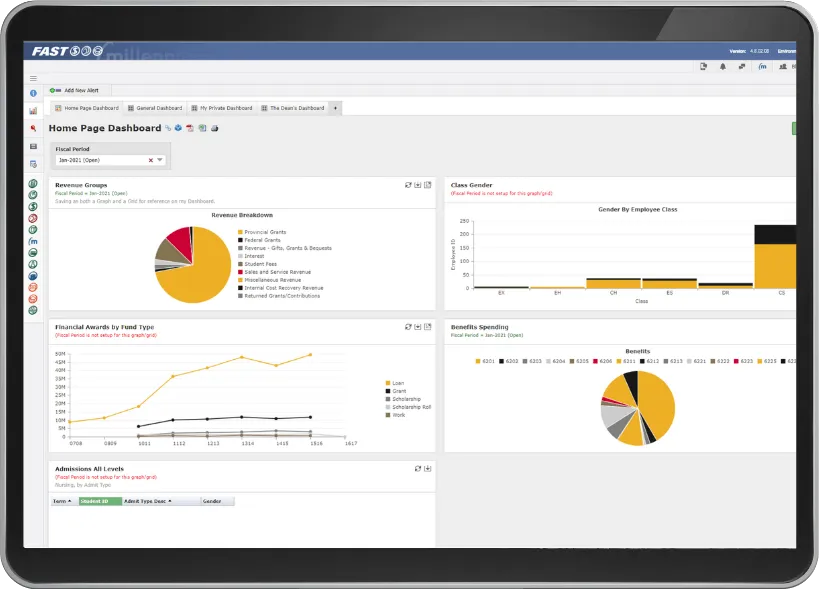819x589 pixels.
Task: Open the notifications bell in the top toolbar
Action: 722,67
